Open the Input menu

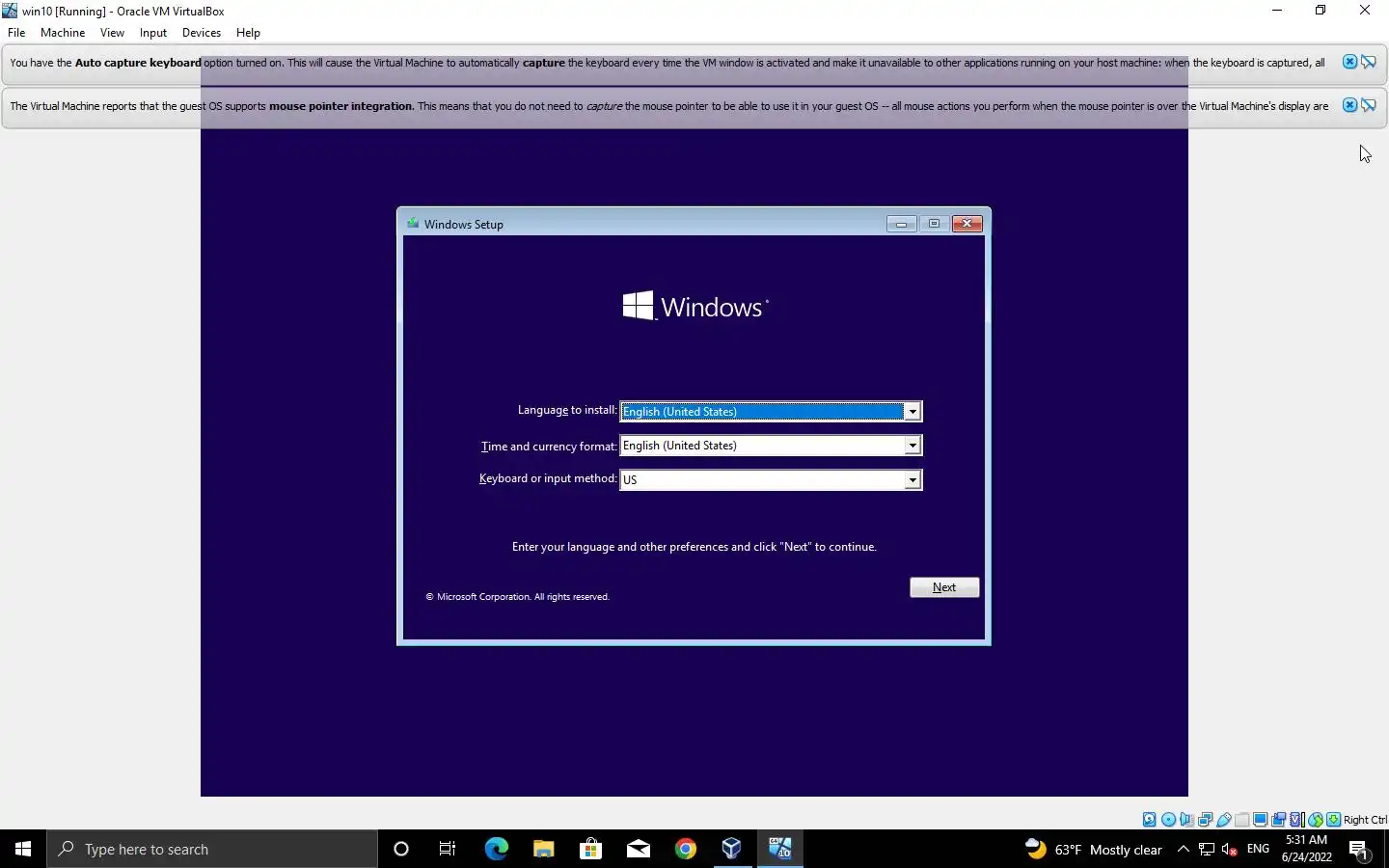click(153, 33)
